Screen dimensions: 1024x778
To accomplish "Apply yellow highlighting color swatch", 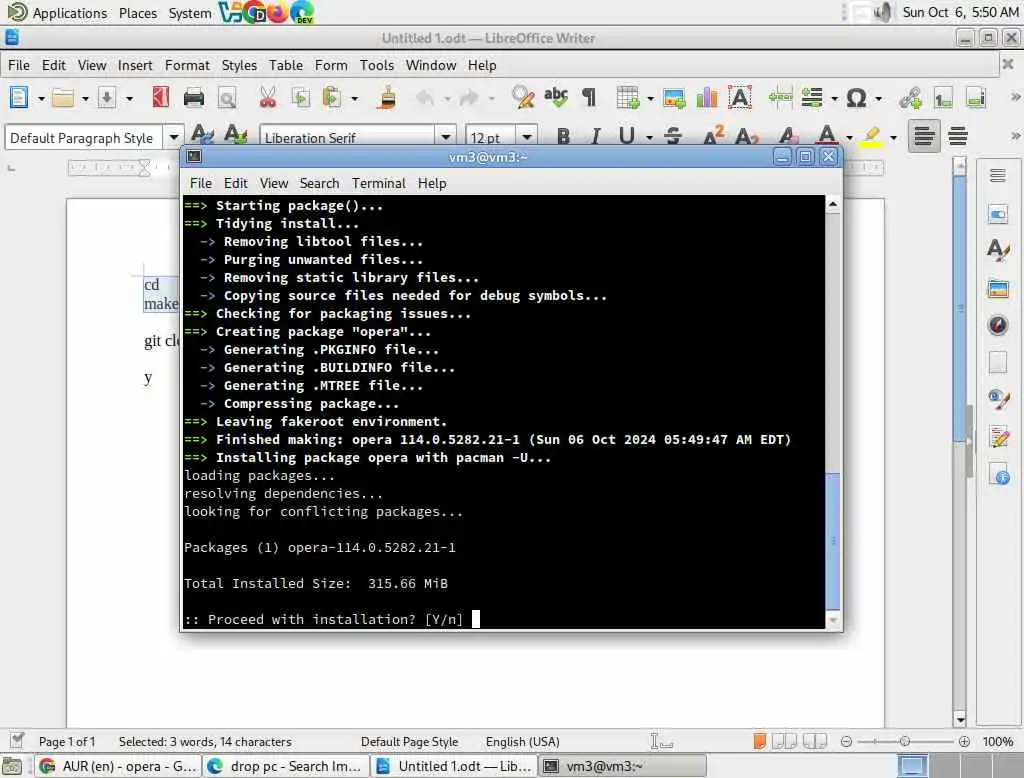I will [x=871, y=137].
